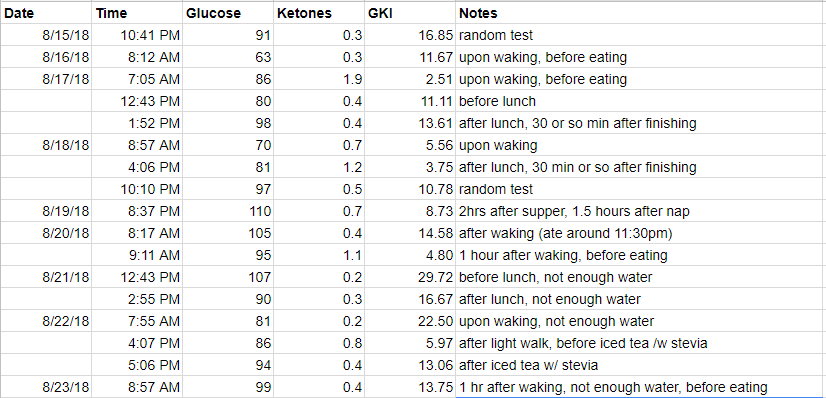This screenshot has width=826, height=398.
Task: Select the GKI value 22.50
Action: pos(410,321)
